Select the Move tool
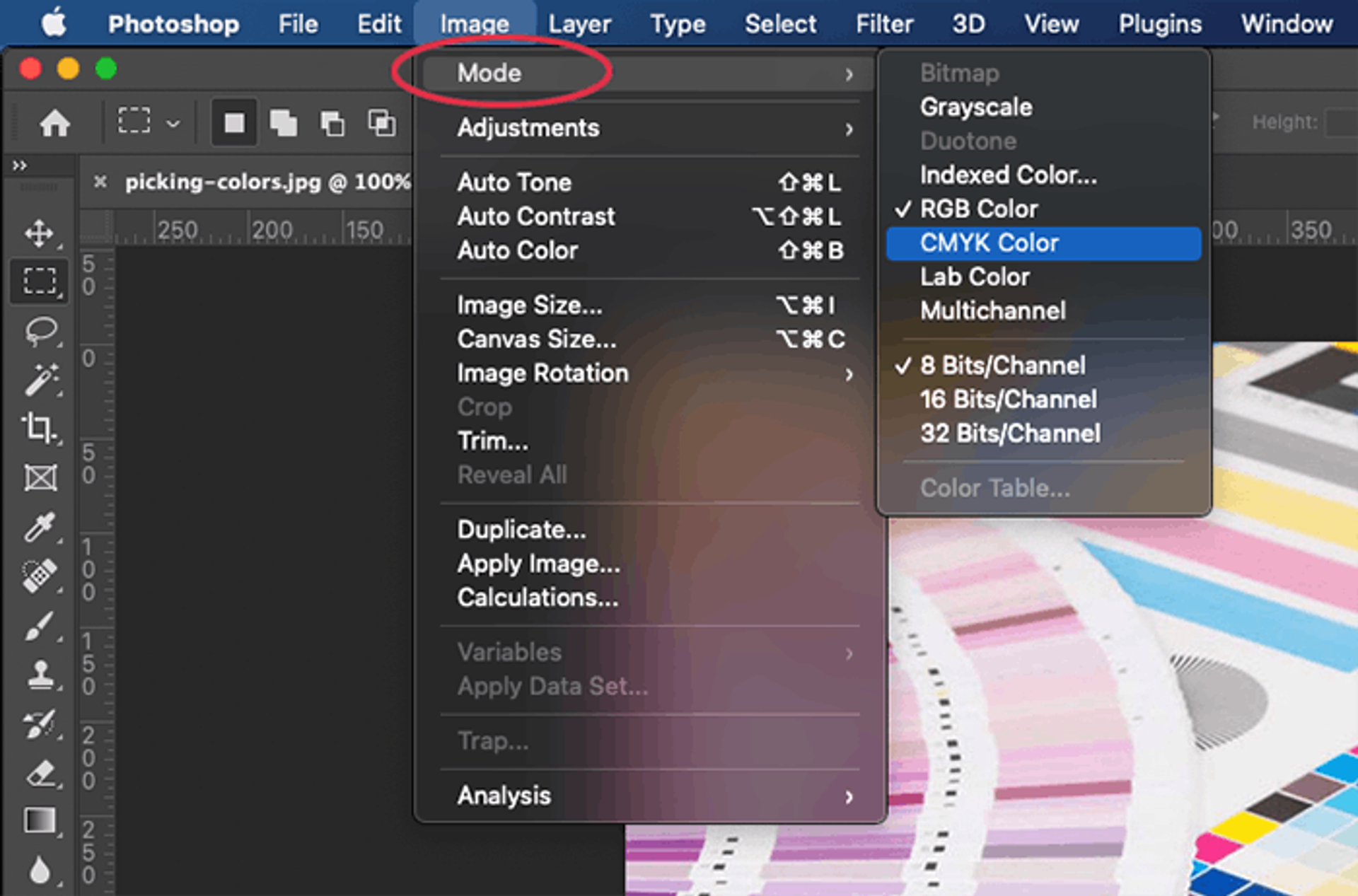 click(x=39, y=233)
